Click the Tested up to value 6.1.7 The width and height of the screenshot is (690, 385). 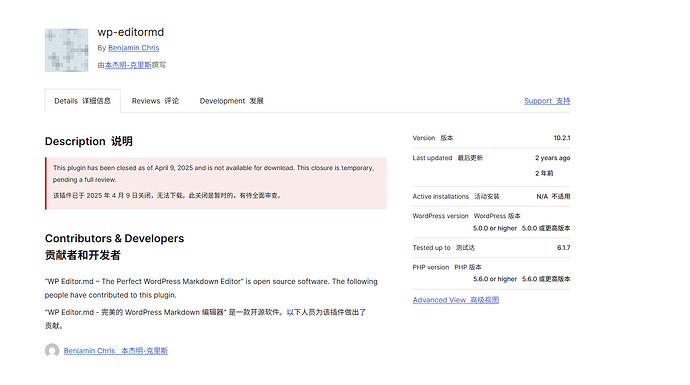coord(563,248)
